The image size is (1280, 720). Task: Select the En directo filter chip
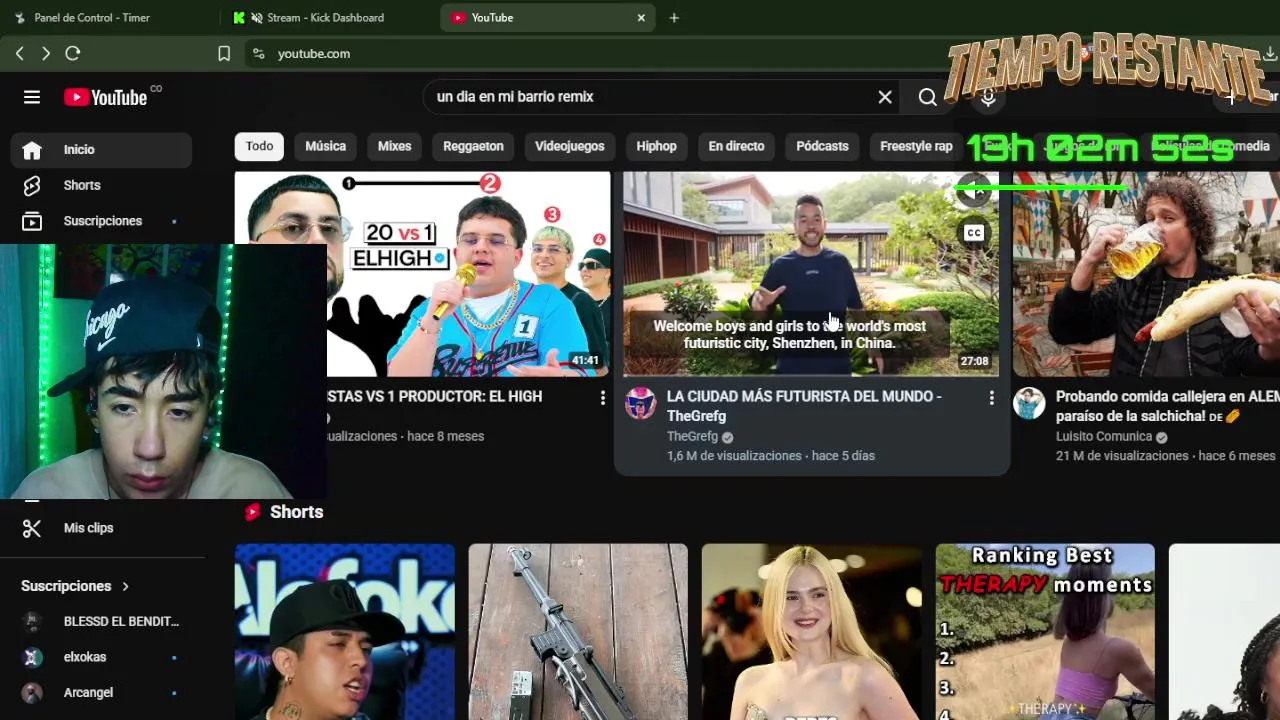736,146
